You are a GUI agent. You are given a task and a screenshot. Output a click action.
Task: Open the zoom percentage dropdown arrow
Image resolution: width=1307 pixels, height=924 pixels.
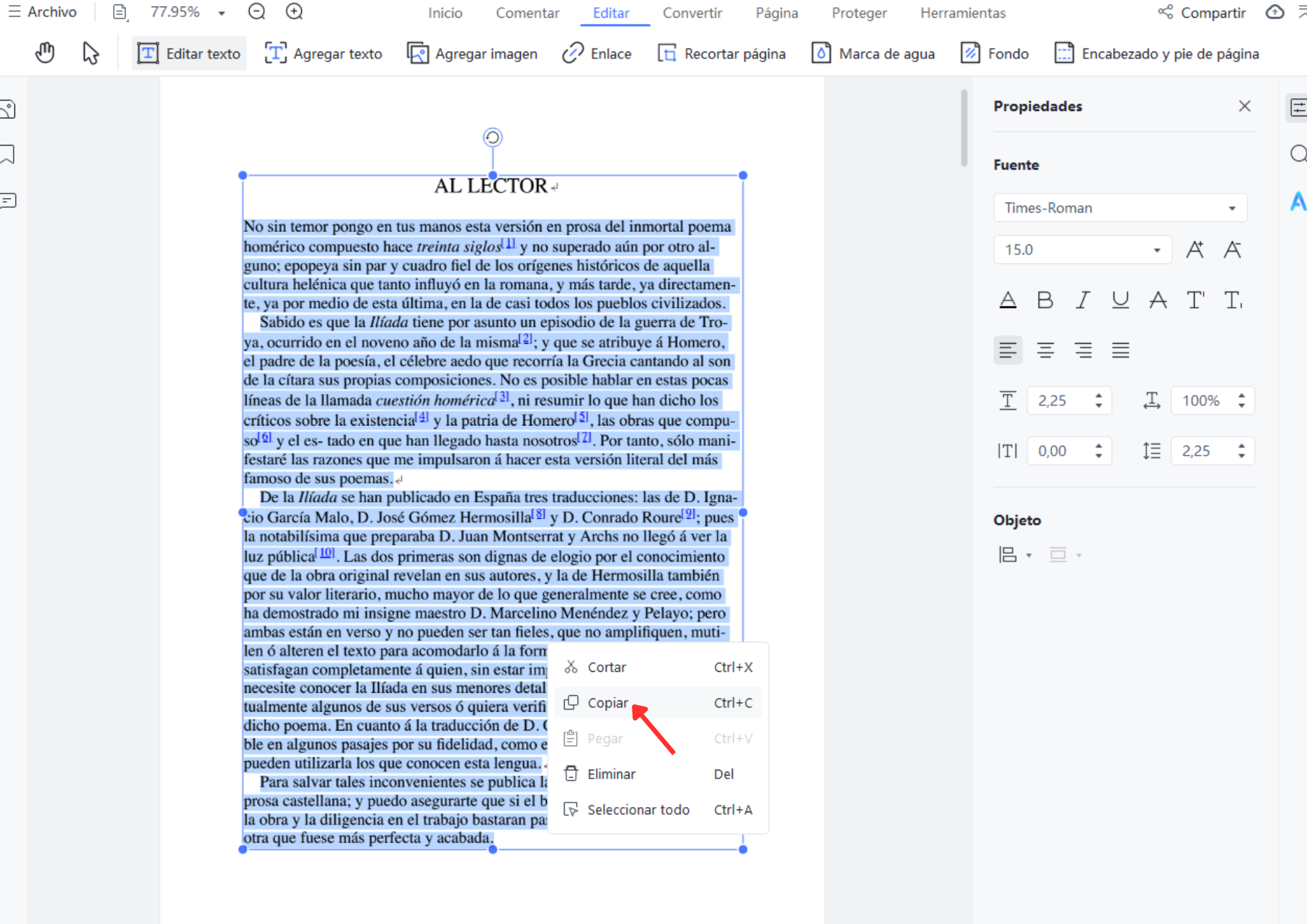tap(222, 13)
